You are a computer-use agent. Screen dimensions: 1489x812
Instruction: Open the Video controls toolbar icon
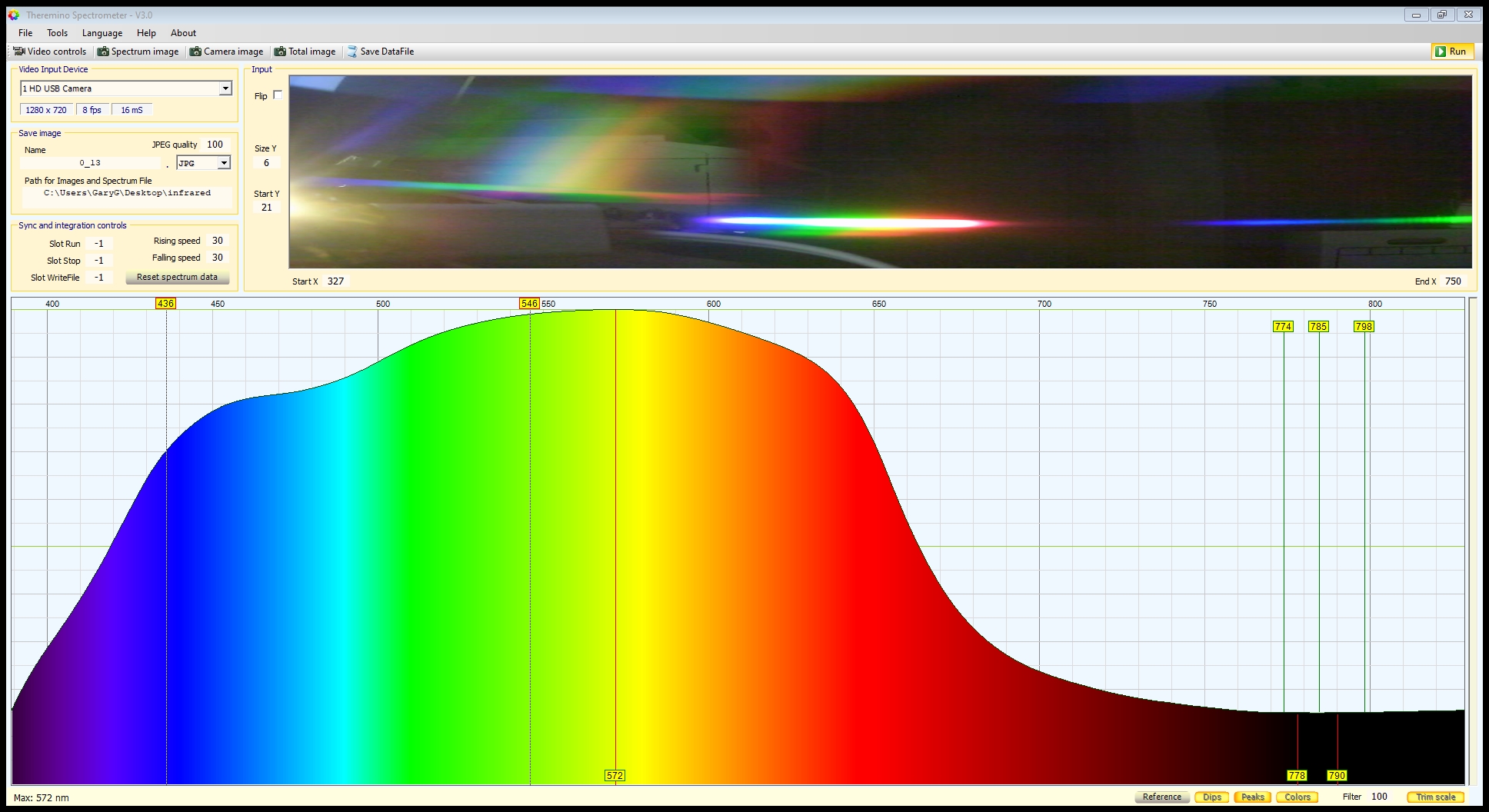[x=19, y=52]
